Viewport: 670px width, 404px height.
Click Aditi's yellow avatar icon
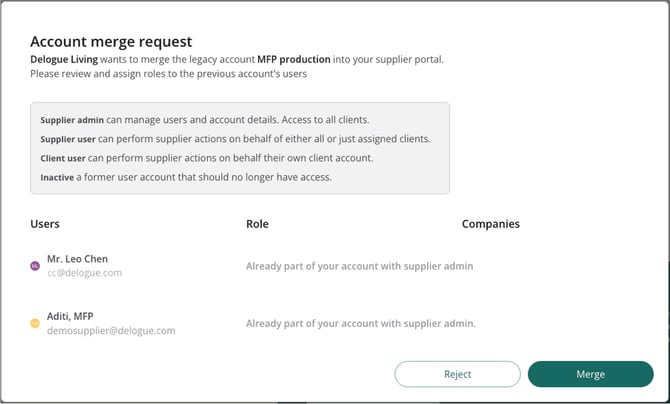click(35, 323)
